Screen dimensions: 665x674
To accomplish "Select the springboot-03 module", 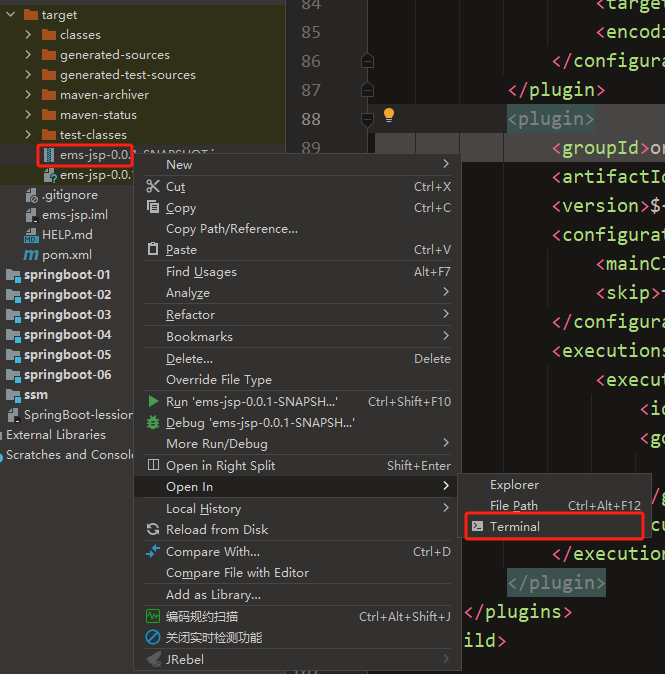I will pos(67,315).
